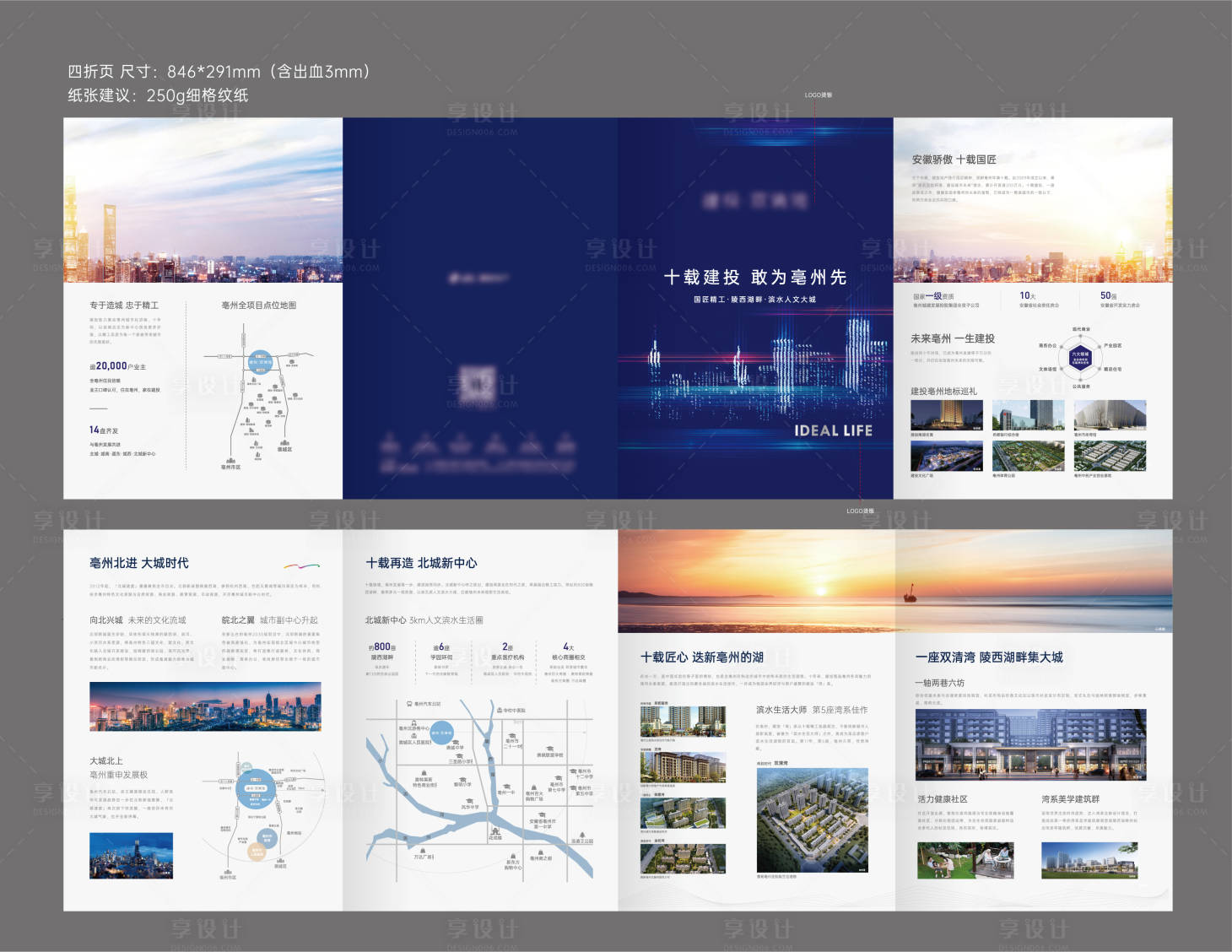This screenshot has height=952, width=1232.
Task: Click the blurred QR code on back cover
Action: tap(479, 384)
